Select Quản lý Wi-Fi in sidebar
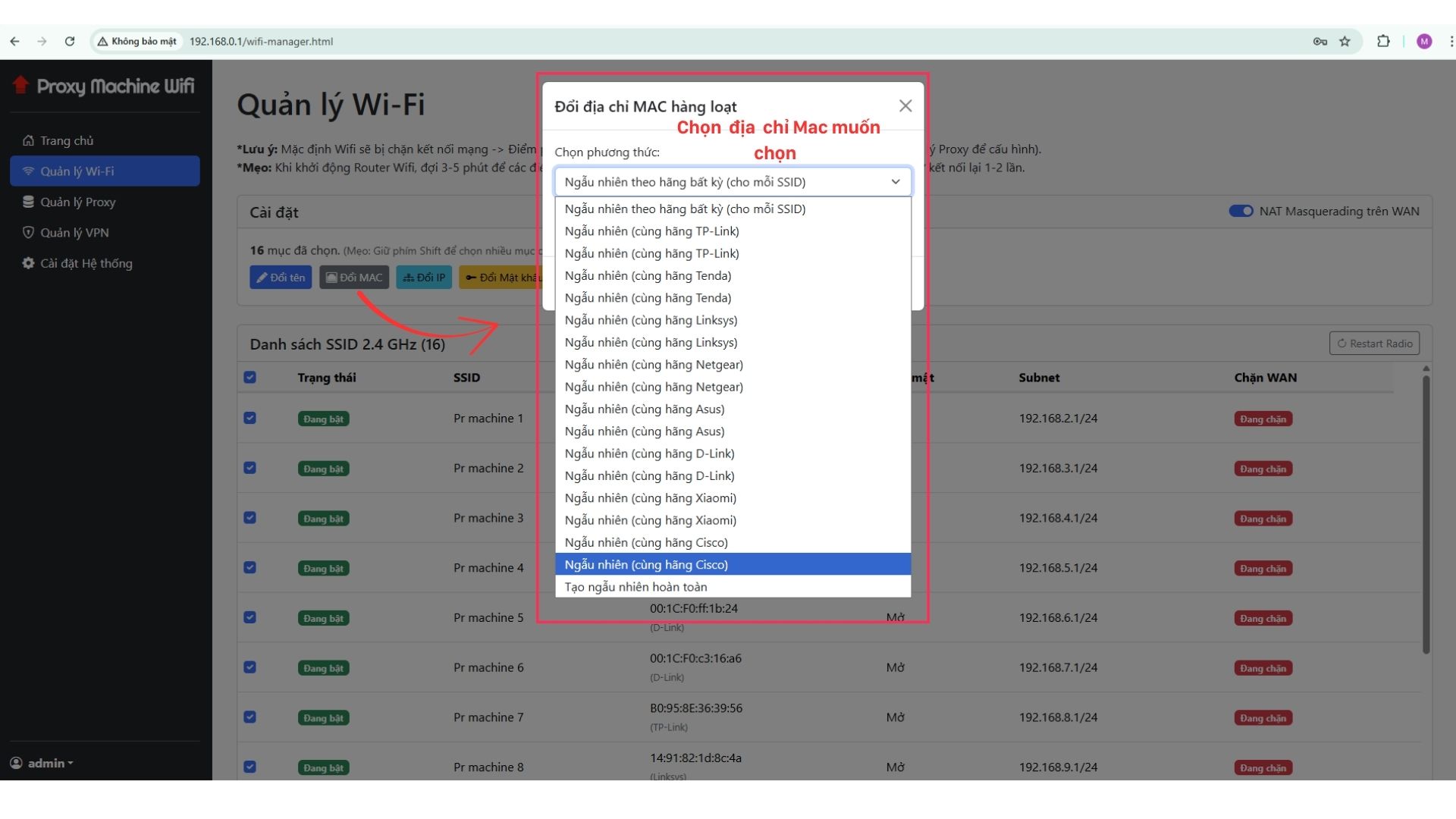 105,171
